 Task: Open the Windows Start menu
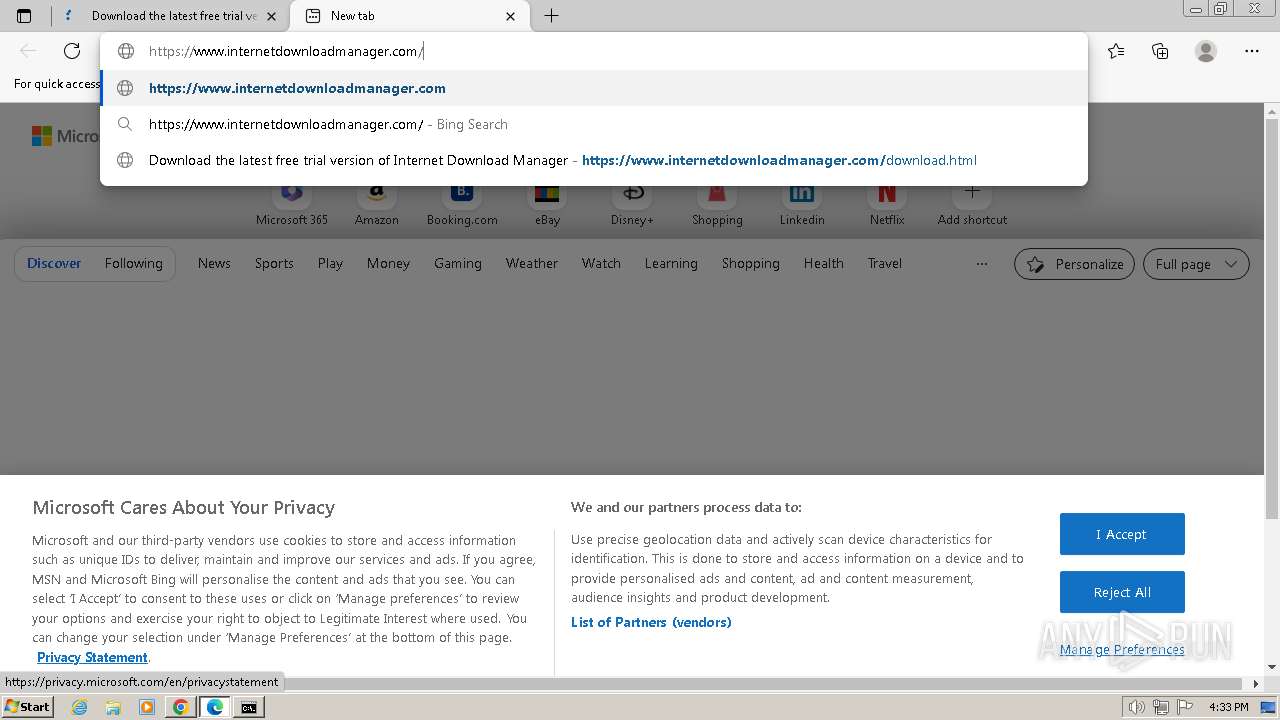27,707
